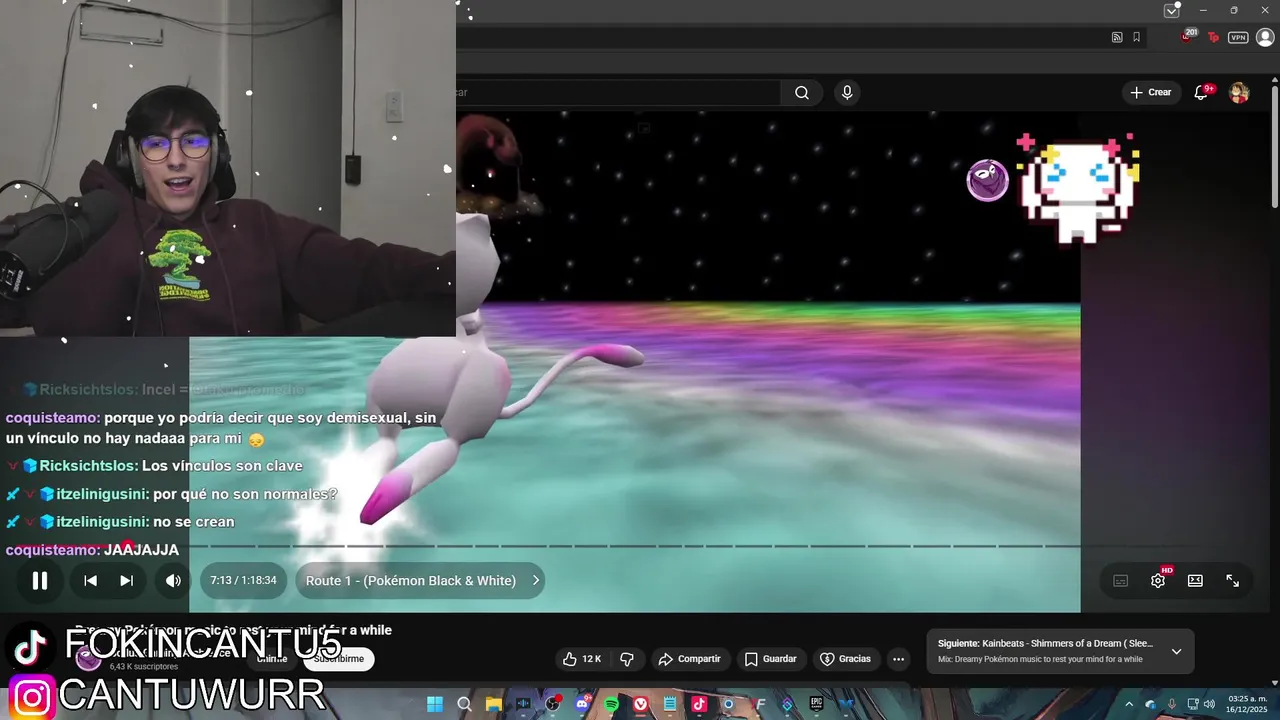Image resolution: width=1280 pixels, height=720 pixels.
Task: Focus the YouTube search input field
Action: (x=618, y=93)
